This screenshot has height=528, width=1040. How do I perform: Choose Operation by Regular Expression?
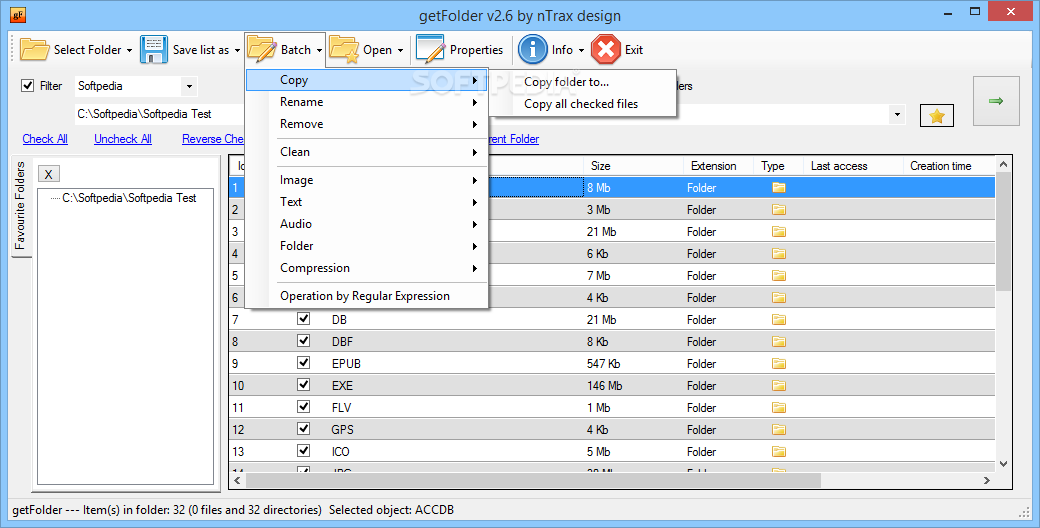[367, 297]
